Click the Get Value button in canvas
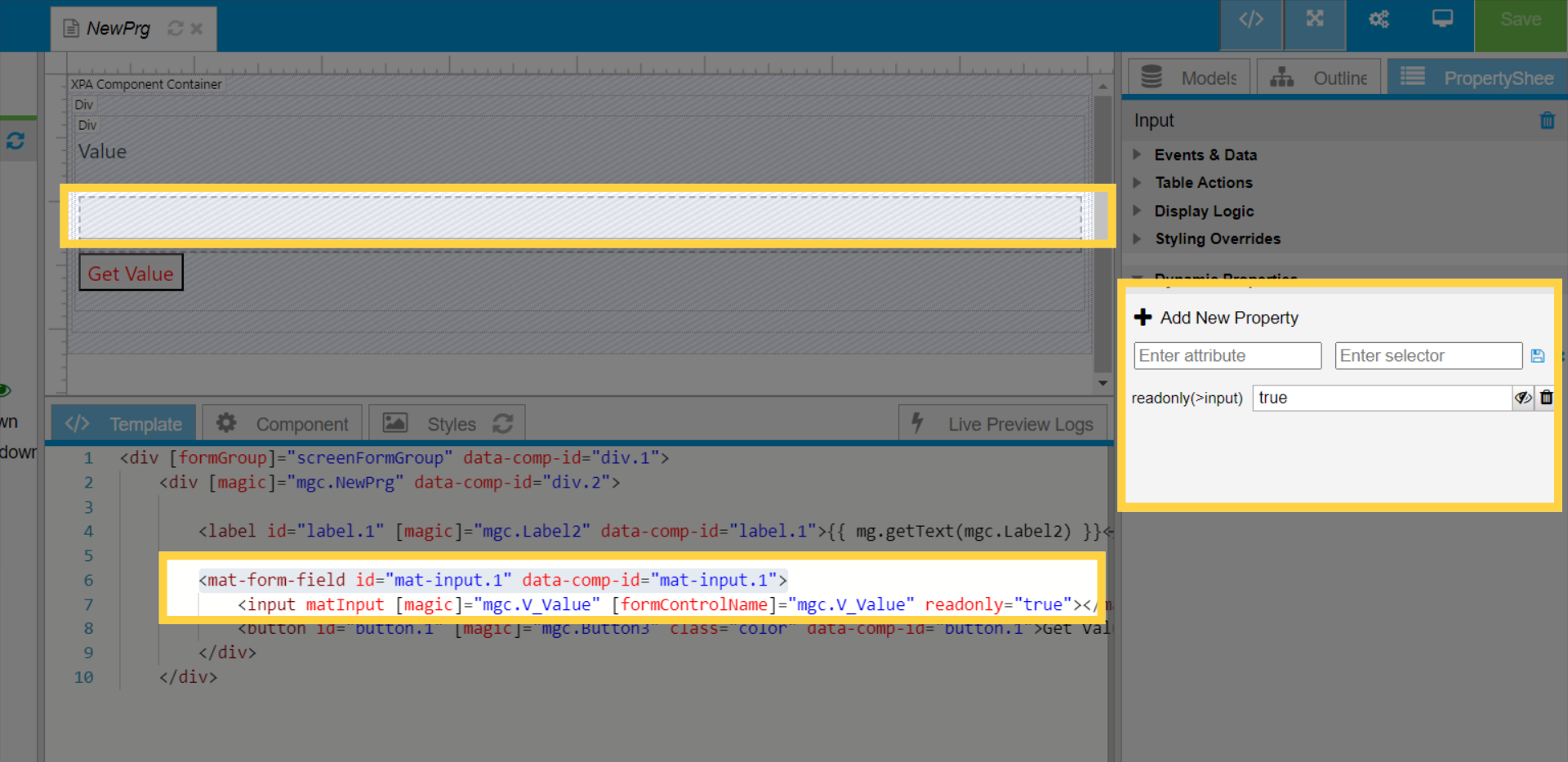 pos(131,274)
